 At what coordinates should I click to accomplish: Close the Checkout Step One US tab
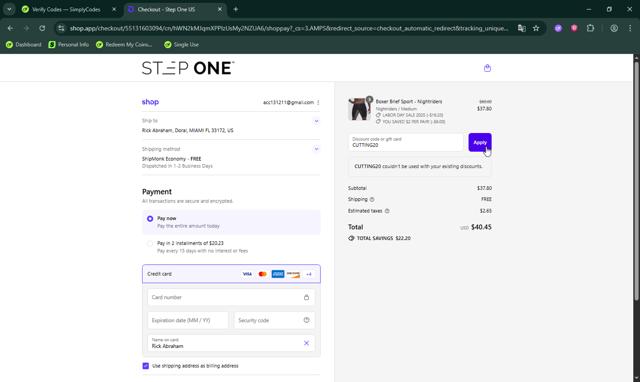point(220,9)
